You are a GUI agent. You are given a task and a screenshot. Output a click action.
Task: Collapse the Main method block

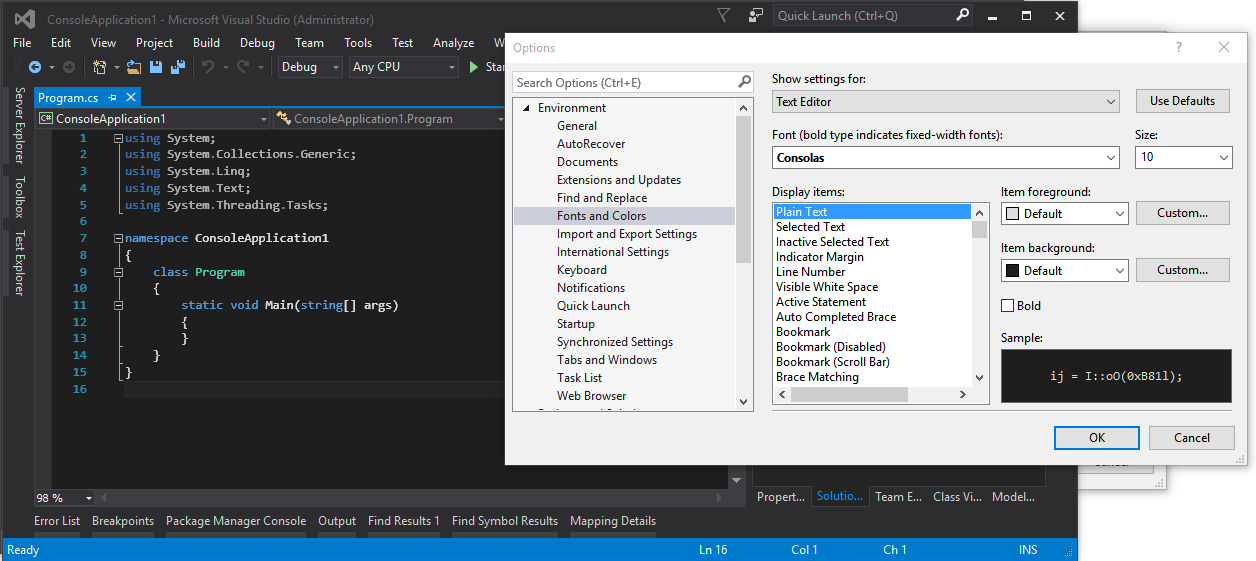119,305
